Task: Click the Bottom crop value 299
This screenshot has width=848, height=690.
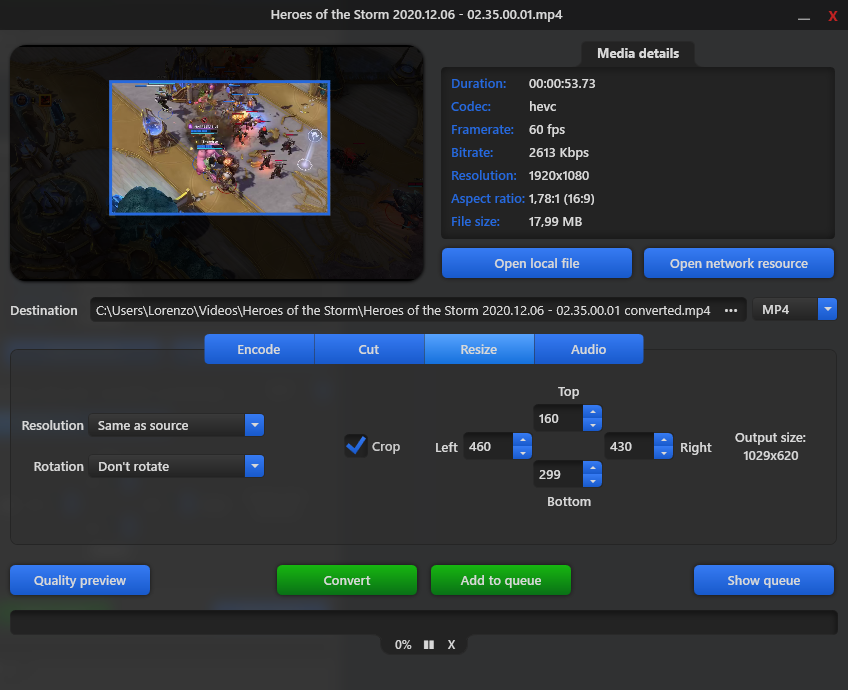Action: 558,474
